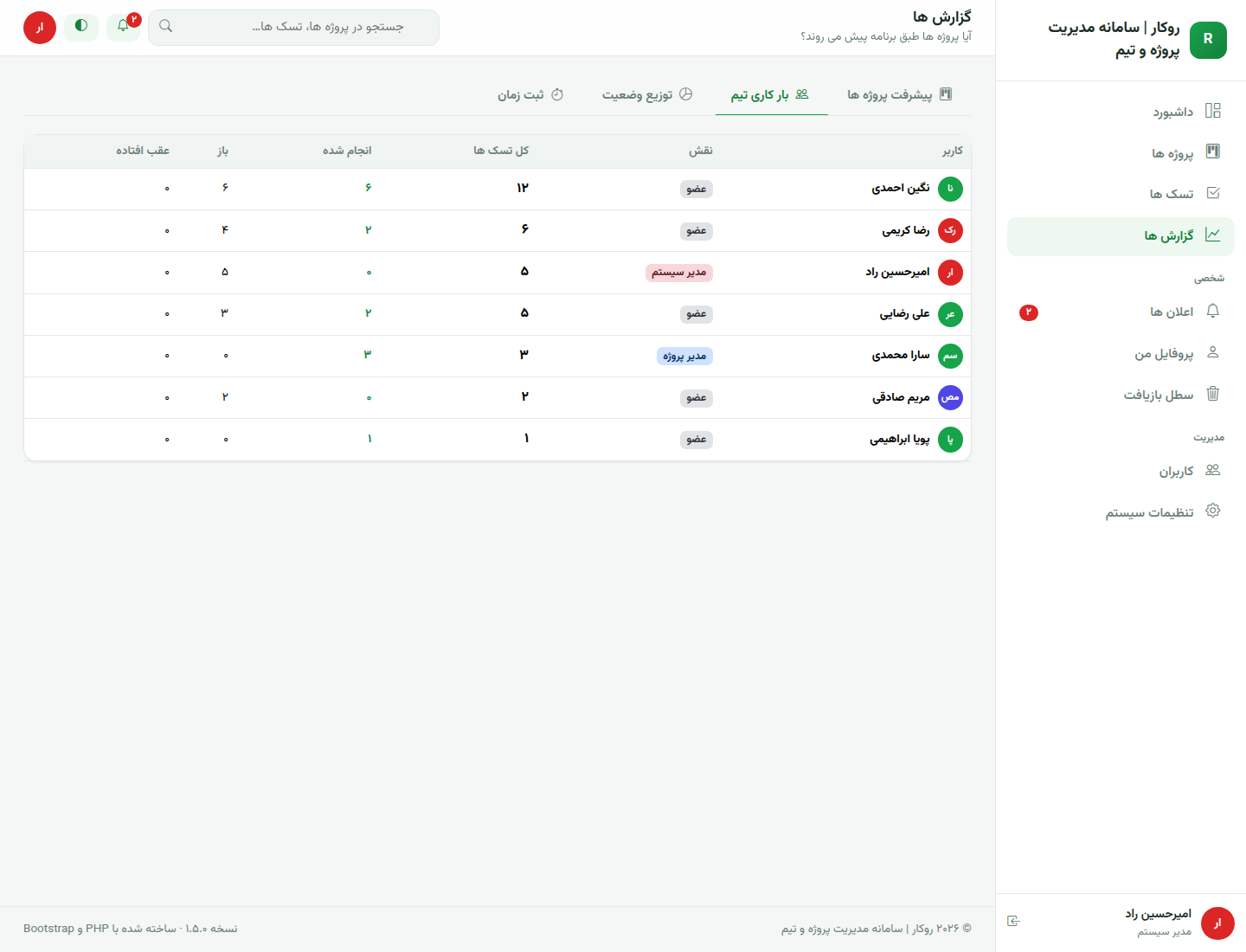Switch to پیشرفت پروژه ها tab
Screen dimensions: 1246x952
pos(900,94)
